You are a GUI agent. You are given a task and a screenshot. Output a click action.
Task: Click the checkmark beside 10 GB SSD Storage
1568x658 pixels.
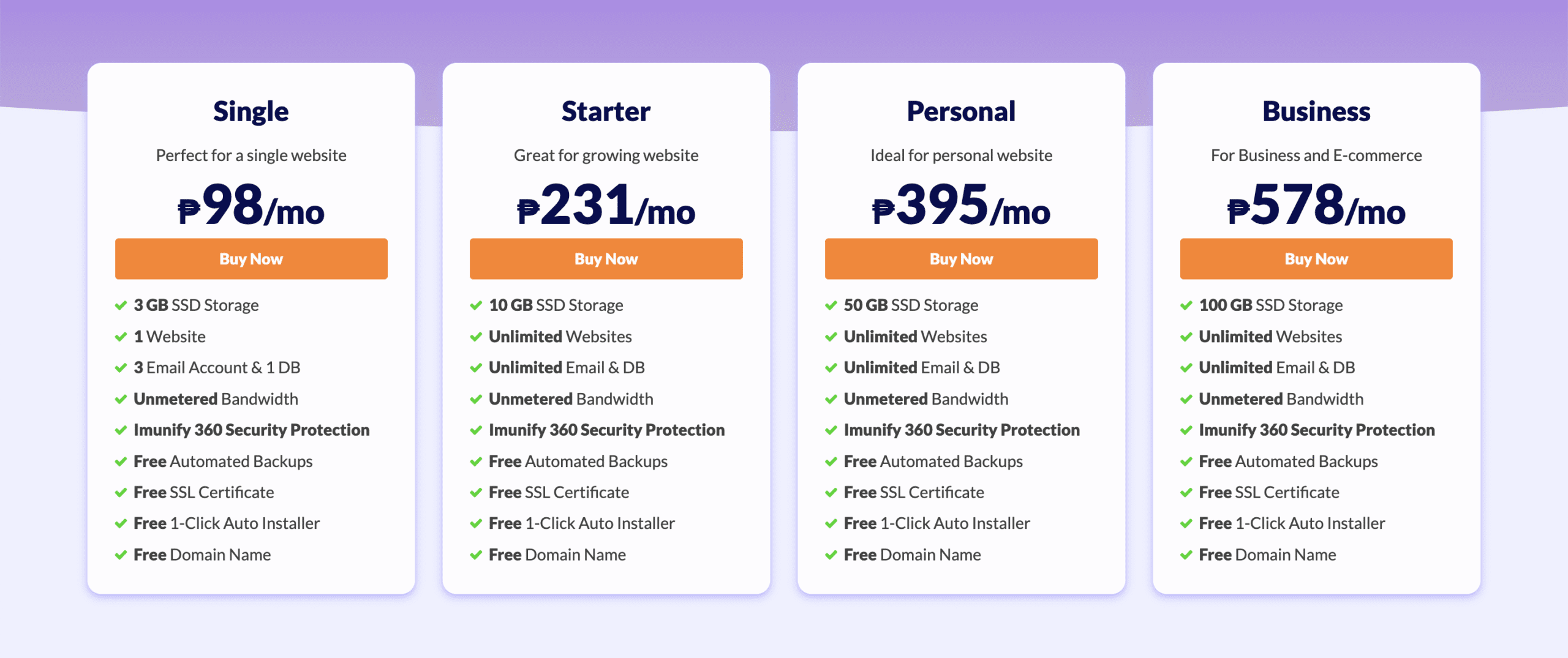point(476,305)
